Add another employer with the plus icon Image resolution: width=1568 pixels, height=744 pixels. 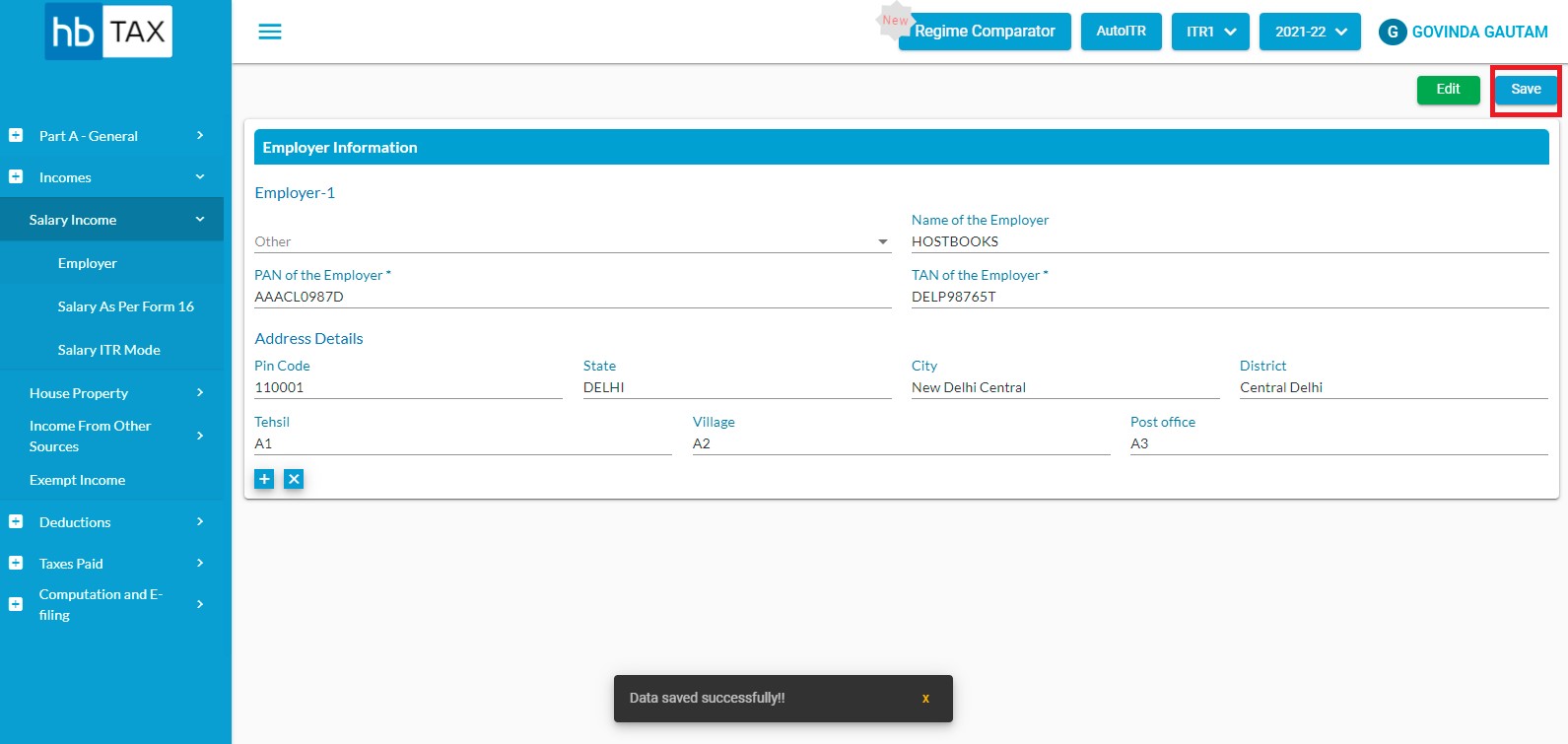pos(264,479)
